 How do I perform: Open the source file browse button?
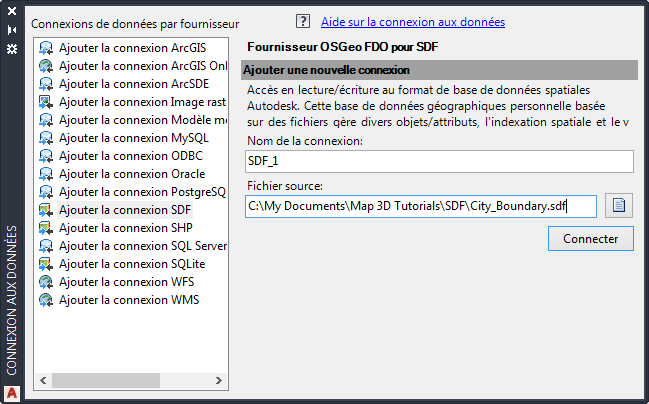click(x=619, y=206)
